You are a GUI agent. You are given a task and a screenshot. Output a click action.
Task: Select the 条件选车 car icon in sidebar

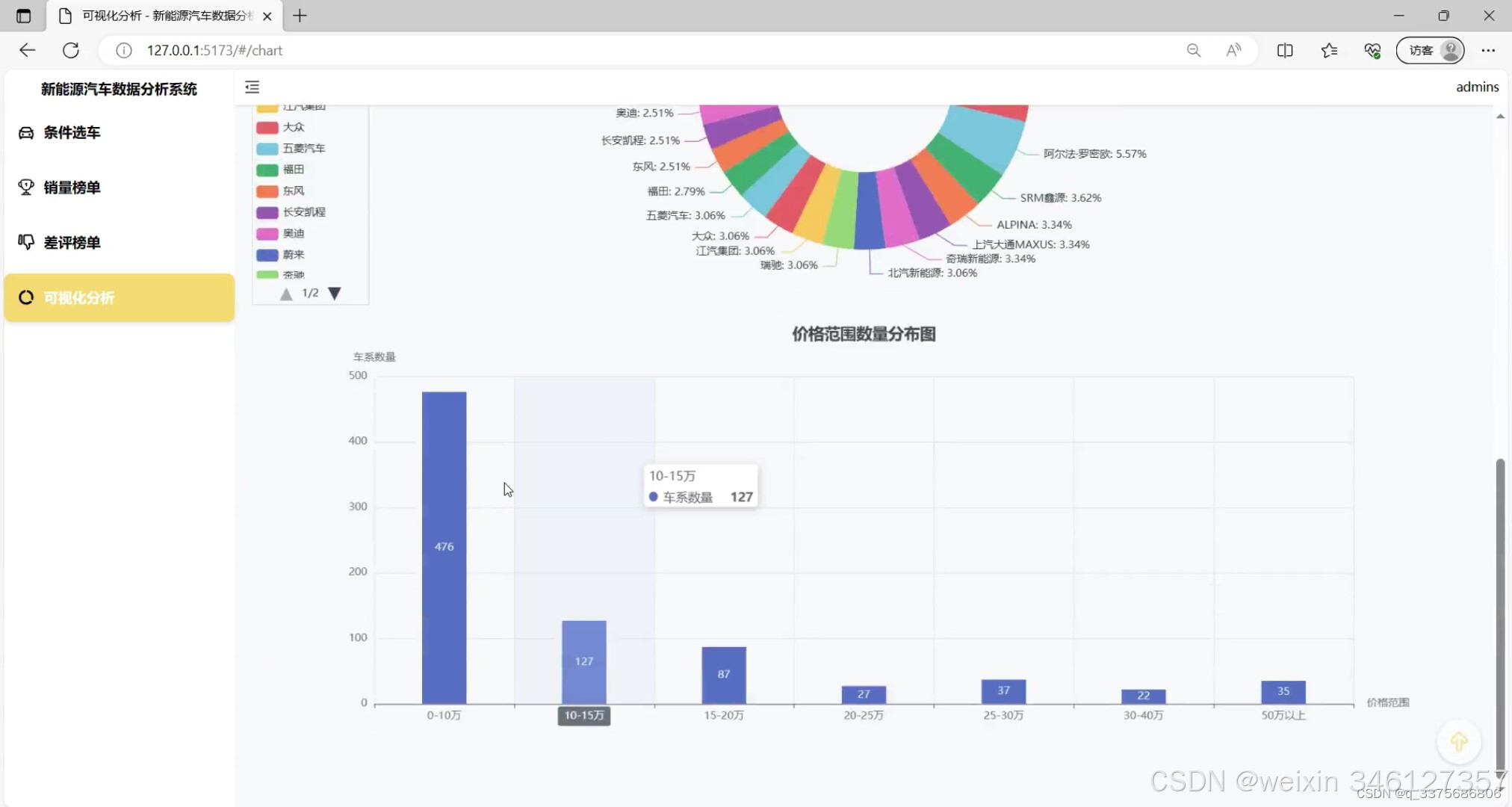click(25, 132)
